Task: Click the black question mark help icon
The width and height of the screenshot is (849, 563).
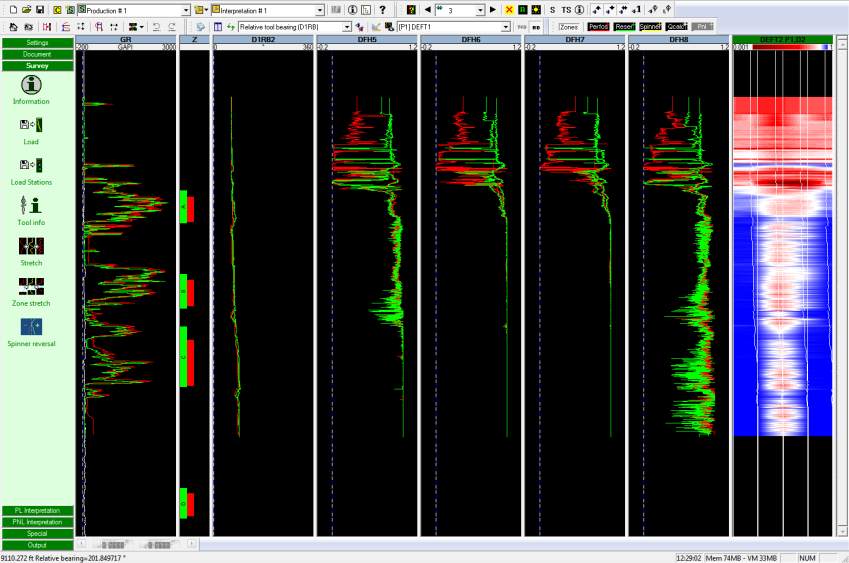Action: coord(383,10)
